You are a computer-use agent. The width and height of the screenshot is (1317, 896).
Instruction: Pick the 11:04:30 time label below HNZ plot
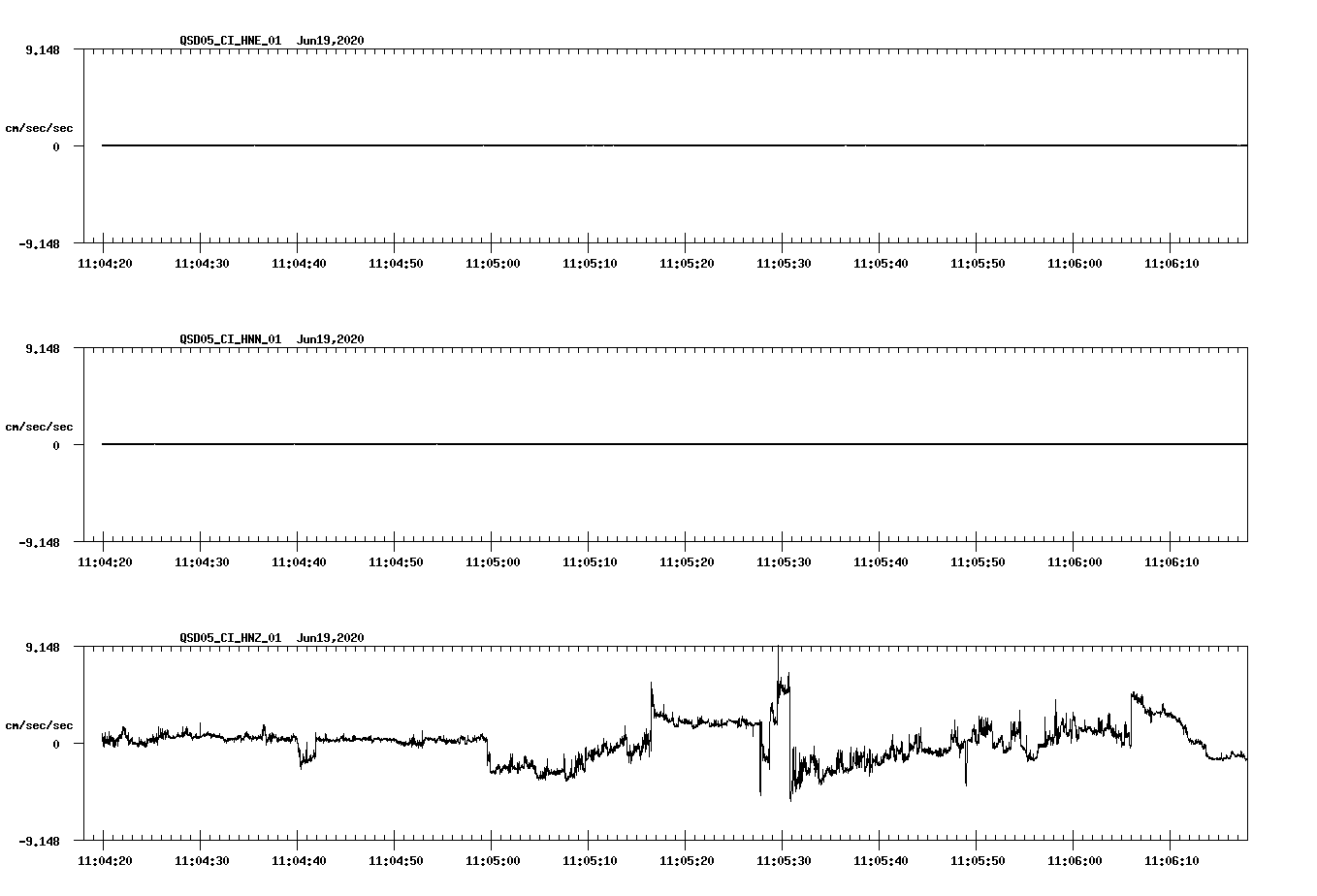[x=202, y=860]
